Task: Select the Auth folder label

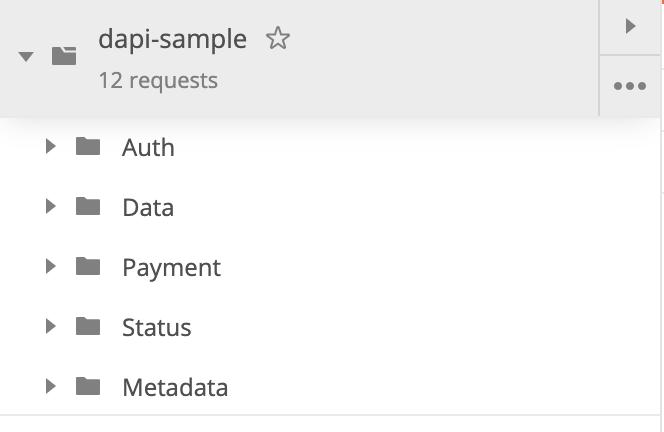Action: tap(148, 148)
